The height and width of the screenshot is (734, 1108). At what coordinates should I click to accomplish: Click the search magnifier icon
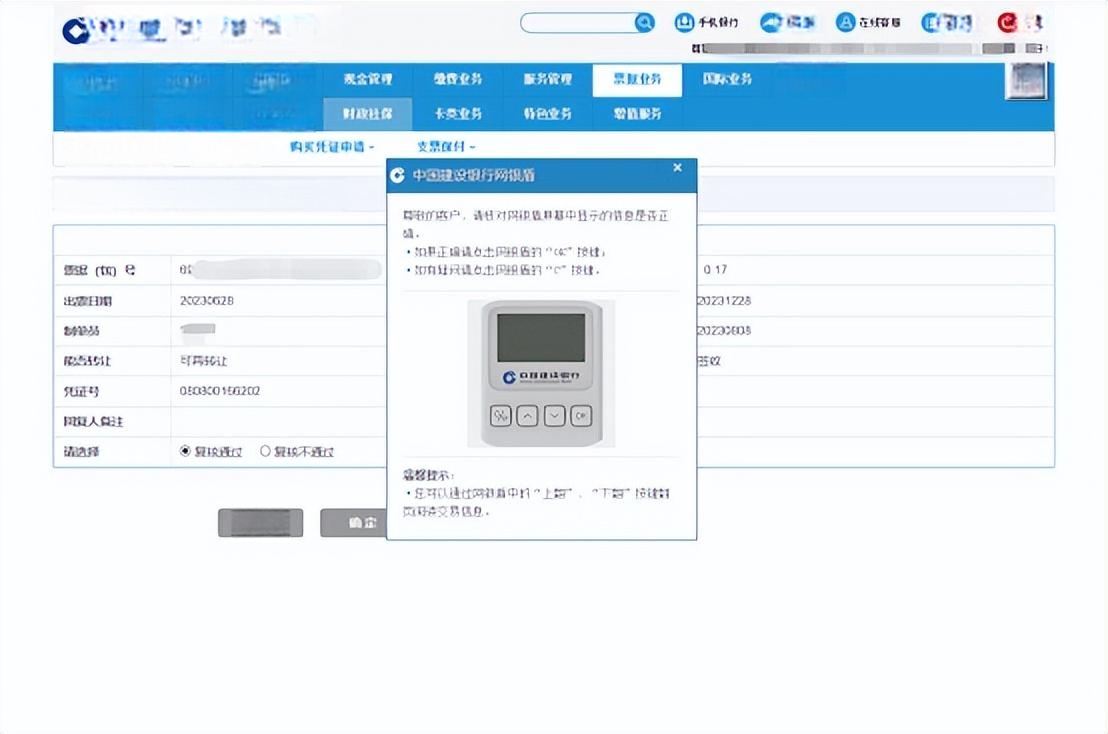click(644, 23)
